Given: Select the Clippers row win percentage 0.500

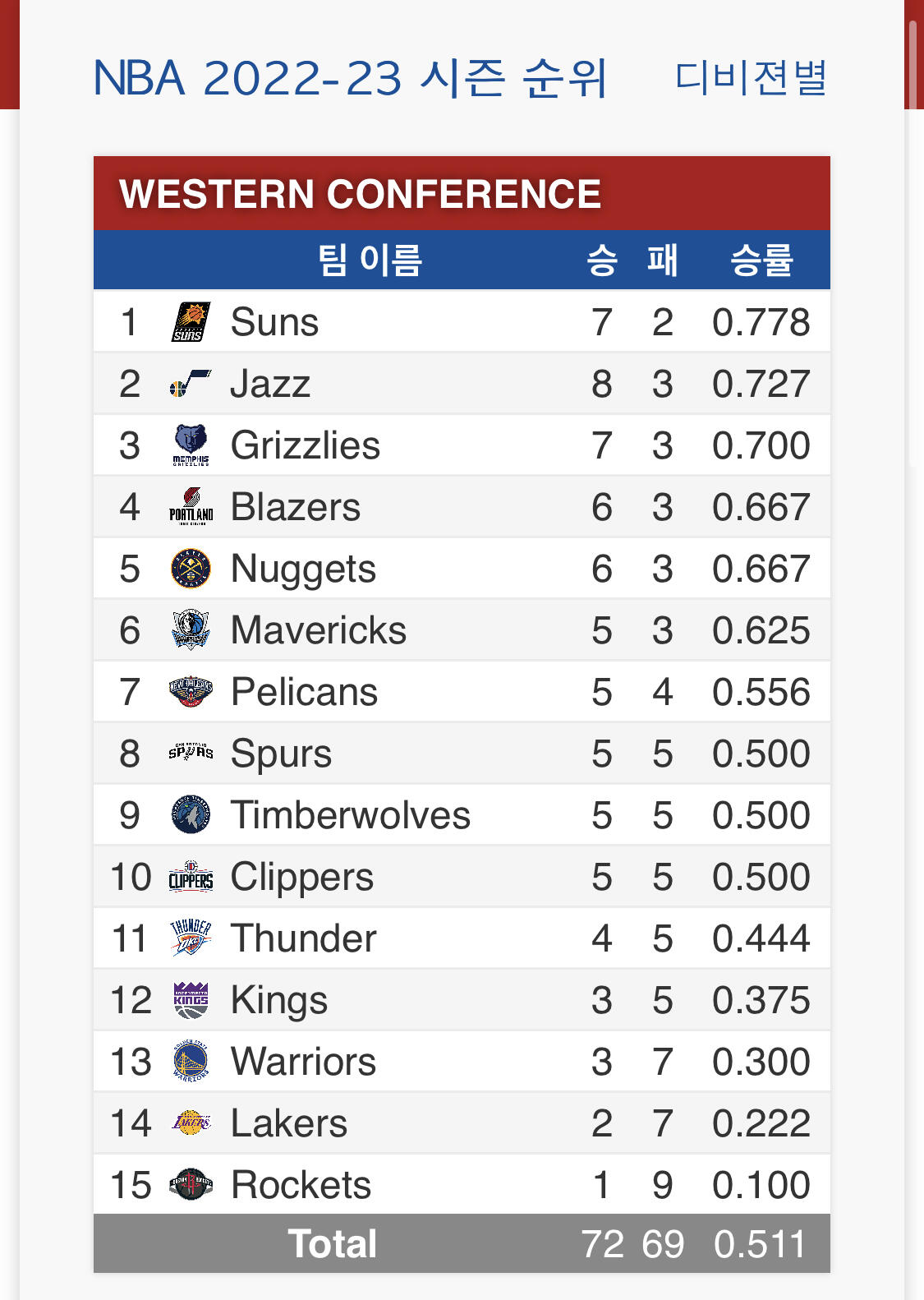Looking at the screenshot, I should (x=761, y=877).
